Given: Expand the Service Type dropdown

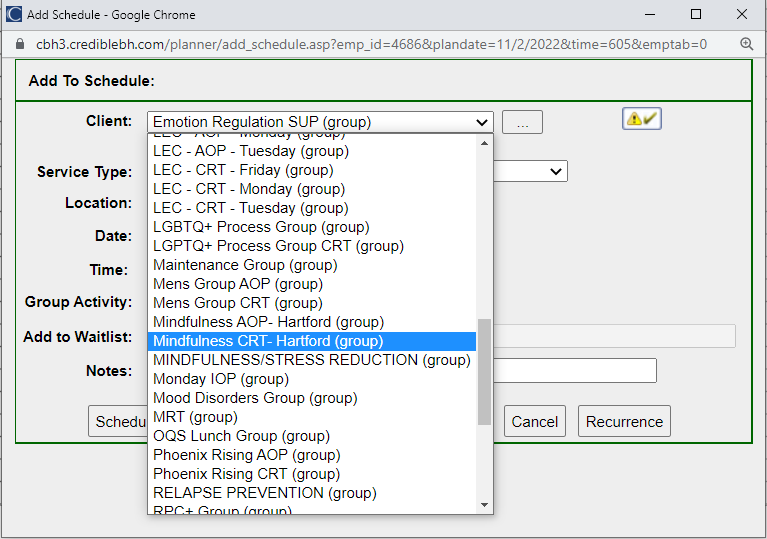Looking at the screenshot, I should [555, 172].
